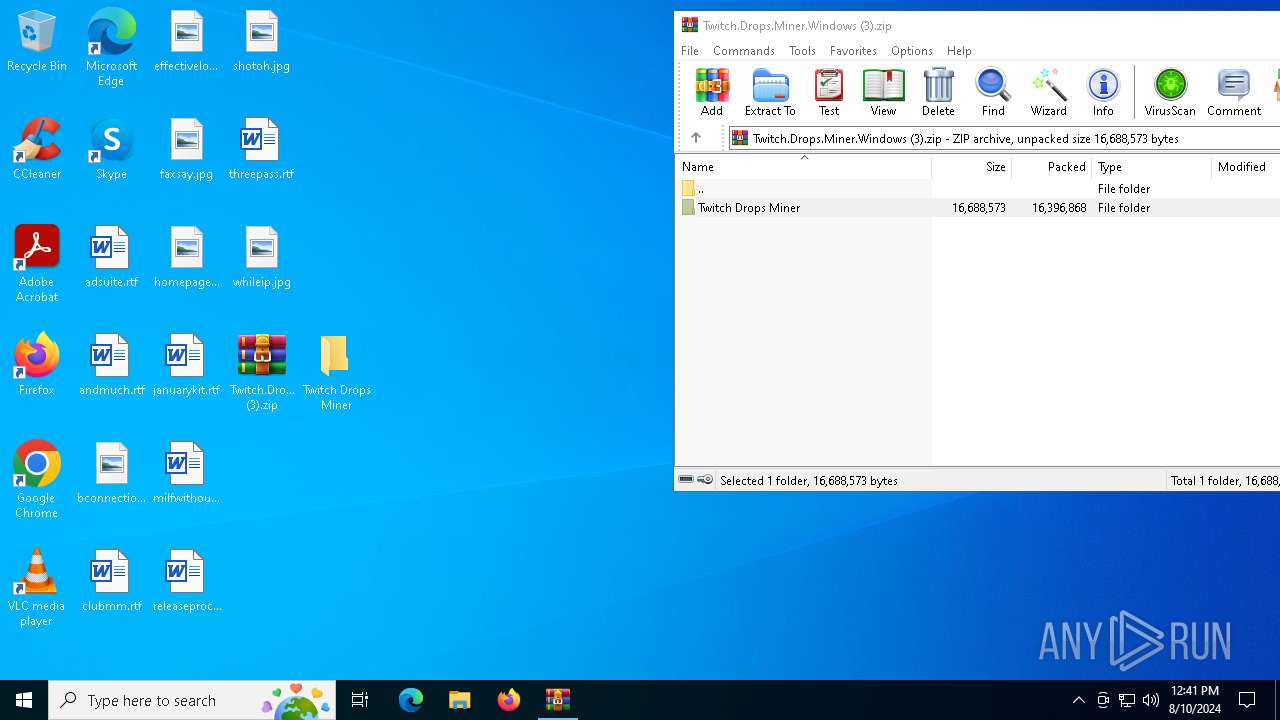Click the archive path address field
This screenshot has height=720, width=1280.
[x=1004, y=138]
